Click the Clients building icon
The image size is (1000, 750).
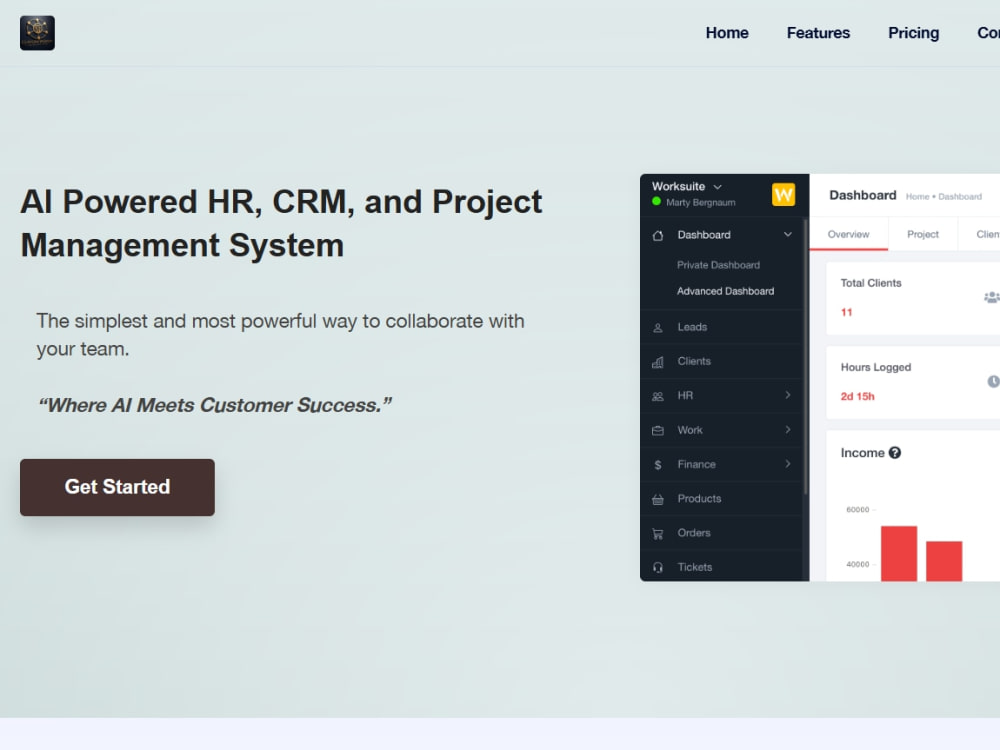coord(658,362)
